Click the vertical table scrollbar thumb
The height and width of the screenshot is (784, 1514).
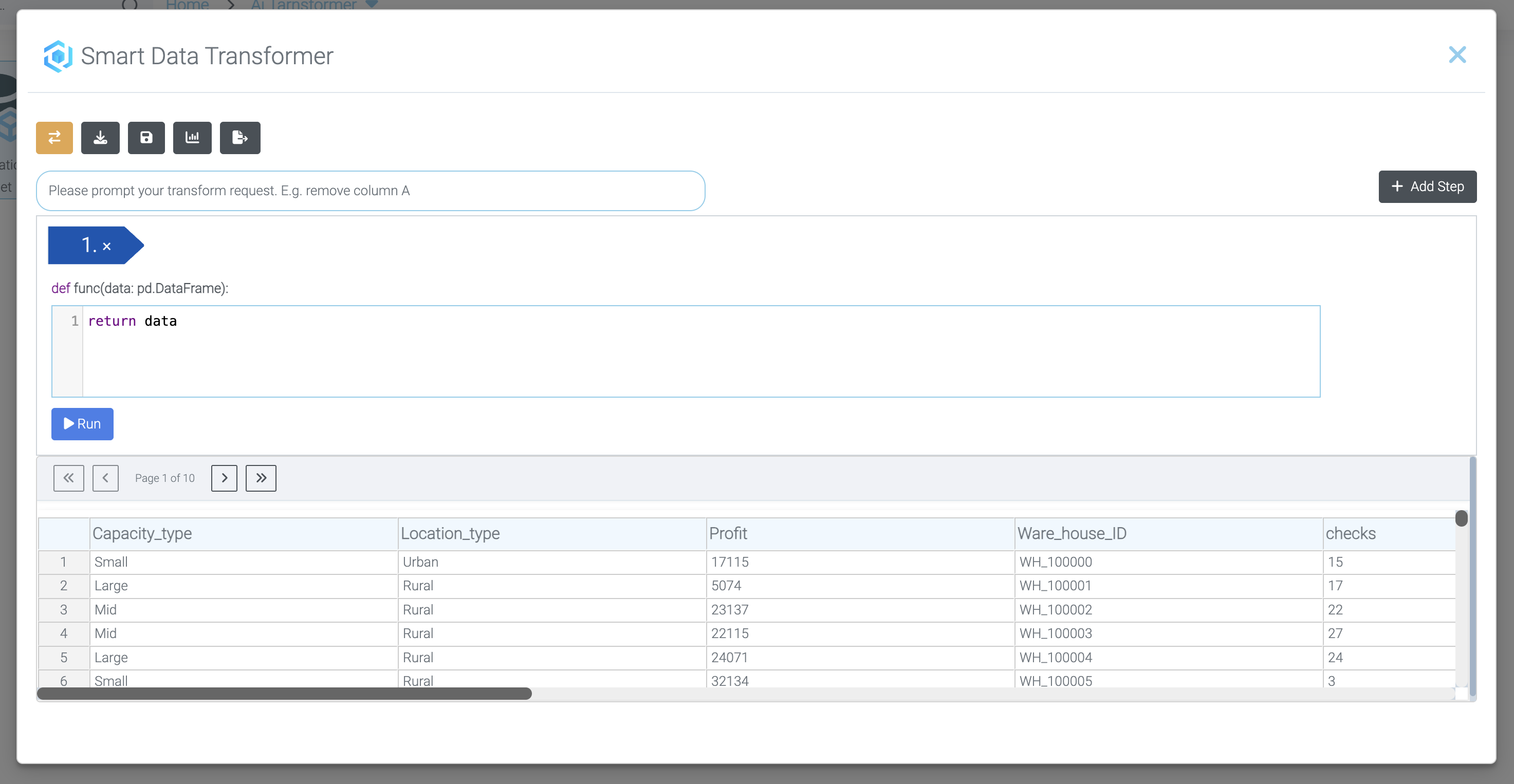[1461, 518]
